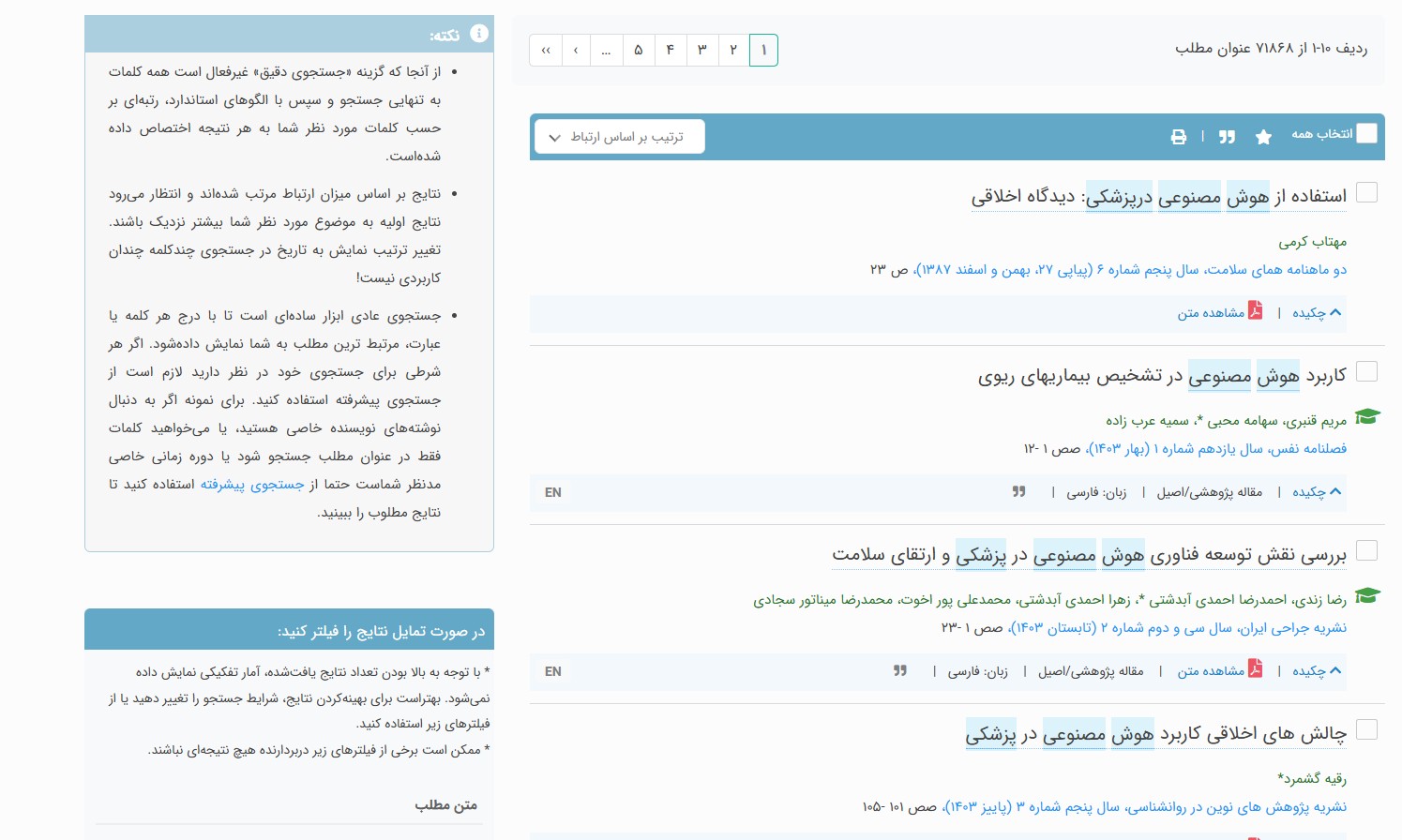Open the PDF icon next to مشاهده متن on first result

point(1255,309)
